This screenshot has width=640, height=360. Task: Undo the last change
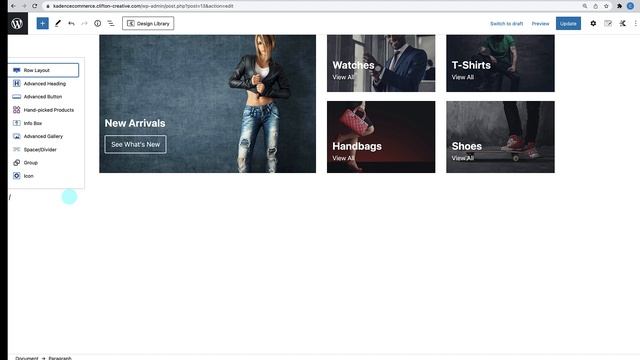[71, 24]
